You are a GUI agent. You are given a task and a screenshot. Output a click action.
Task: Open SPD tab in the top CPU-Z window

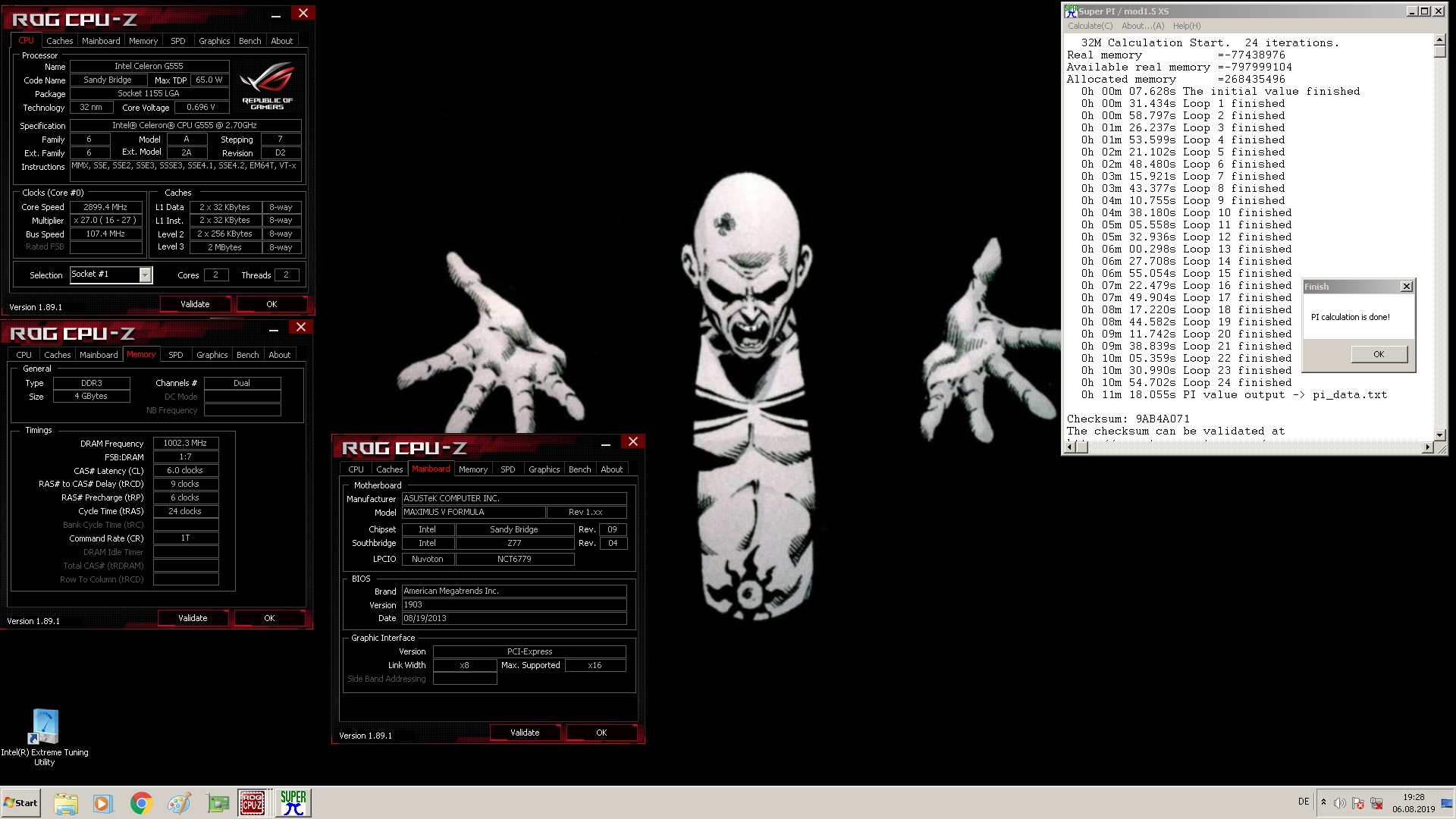pos(177,41)
